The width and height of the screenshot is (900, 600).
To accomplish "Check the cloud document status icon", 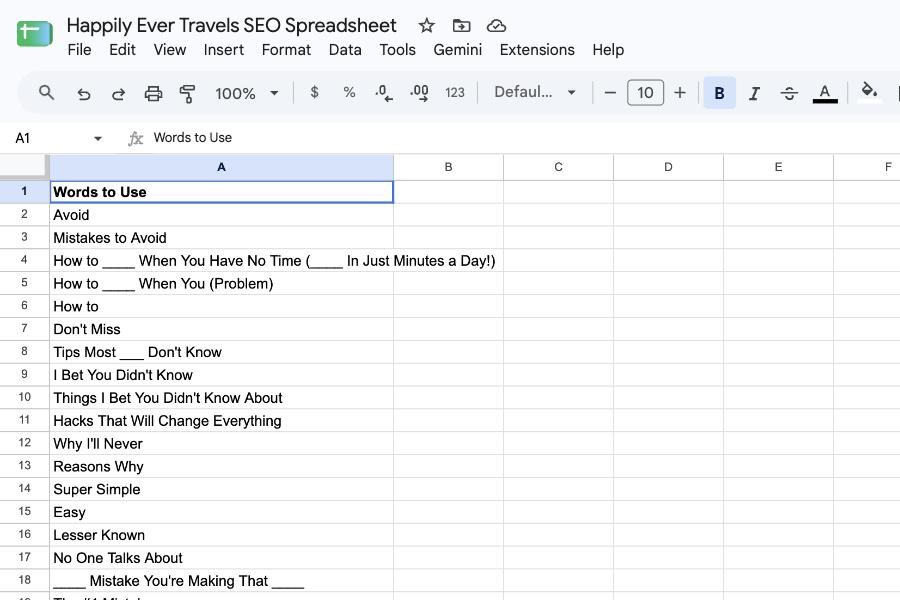I will point(496,26).
